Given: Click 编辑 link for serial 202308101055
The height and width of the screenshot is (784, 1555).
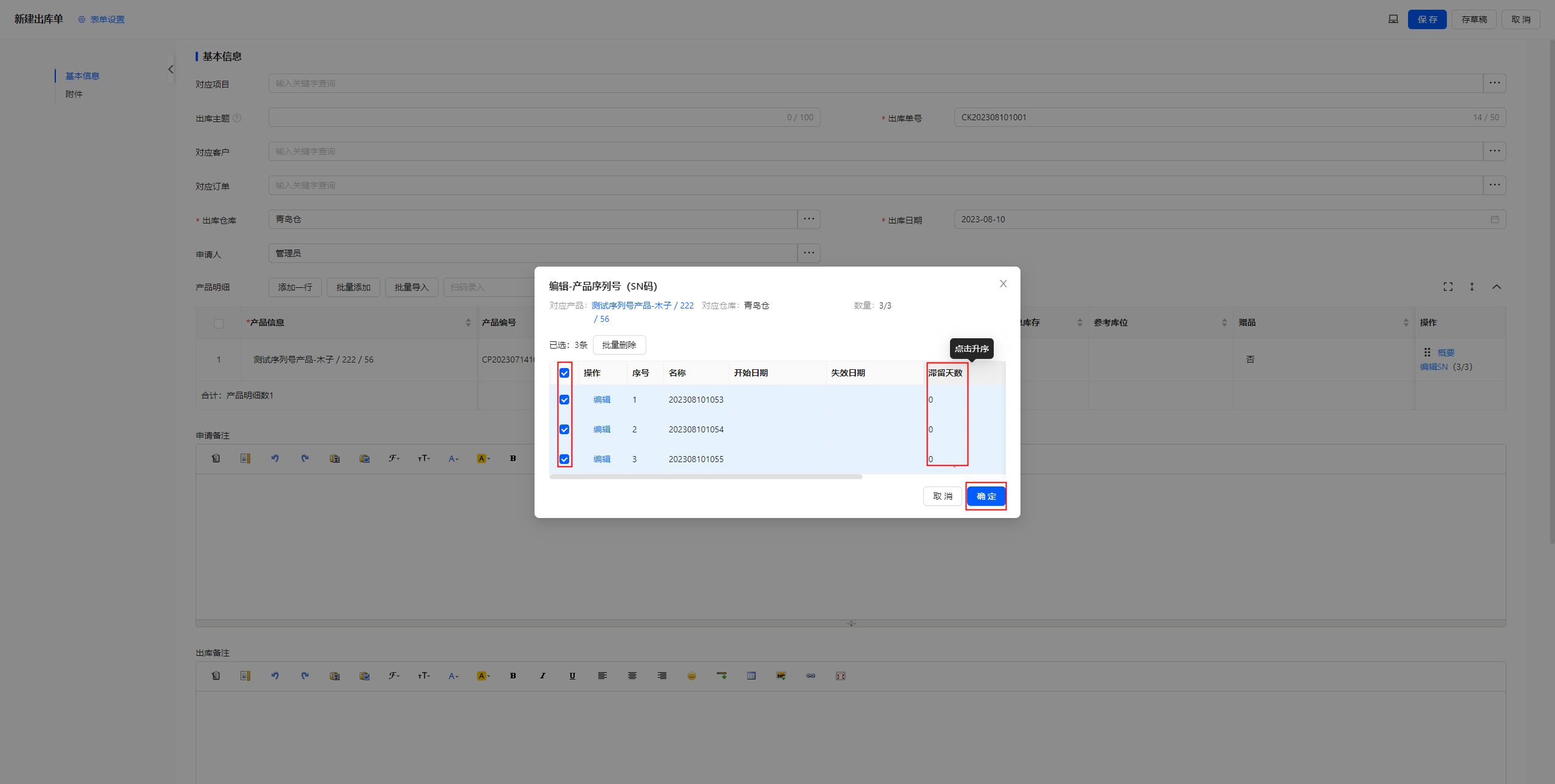Looking at the screenshot, I should pos(602,459).
